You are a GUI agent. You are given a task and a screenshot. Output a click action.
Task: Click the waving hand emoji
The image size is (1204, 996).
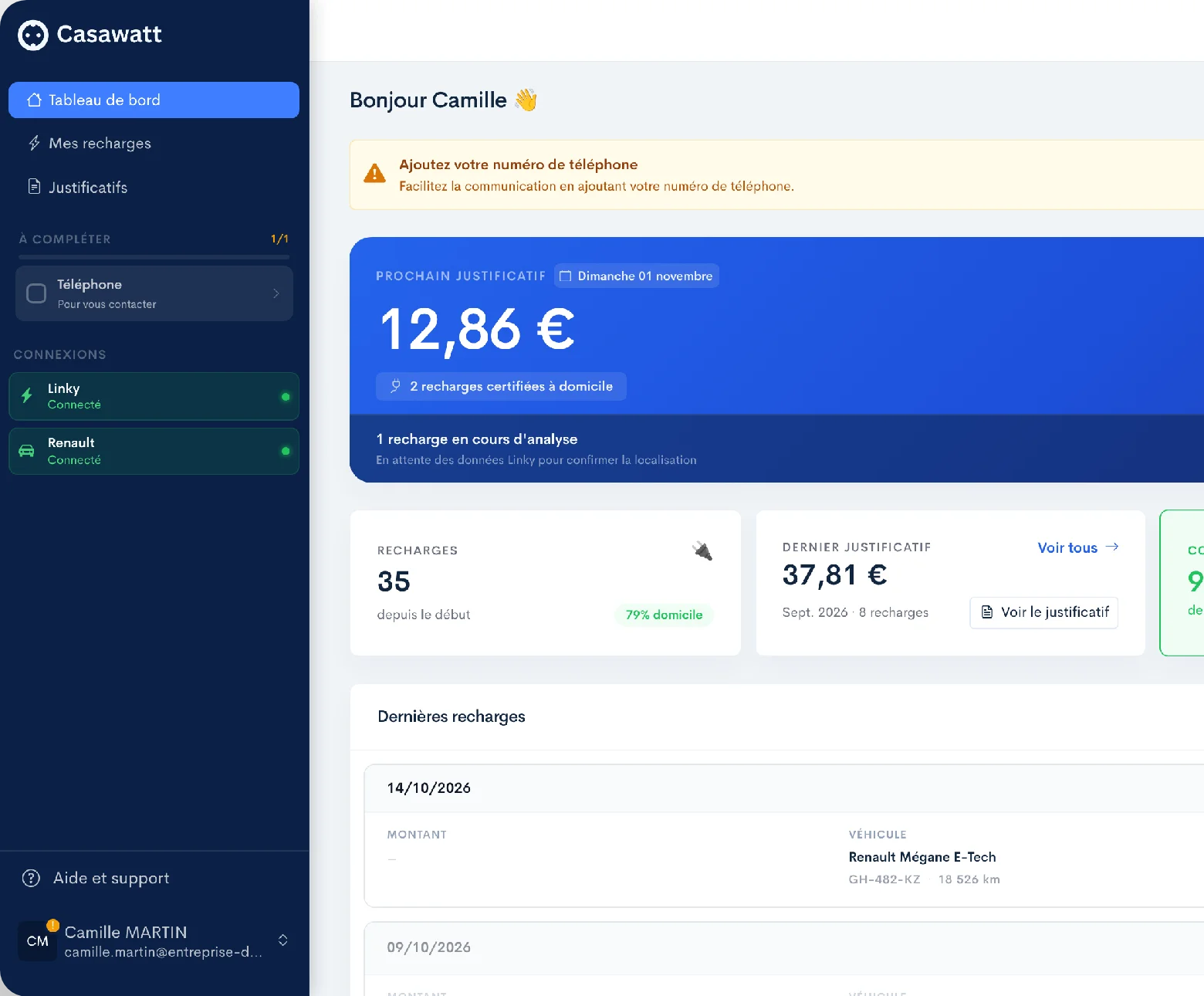(526, 100)
